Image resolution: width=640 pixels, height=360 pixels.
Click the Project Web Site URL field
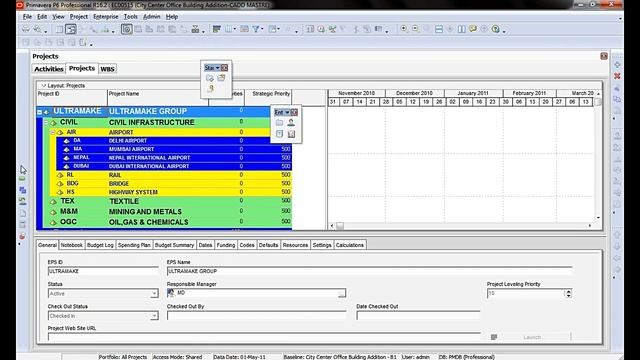[264, 337]
